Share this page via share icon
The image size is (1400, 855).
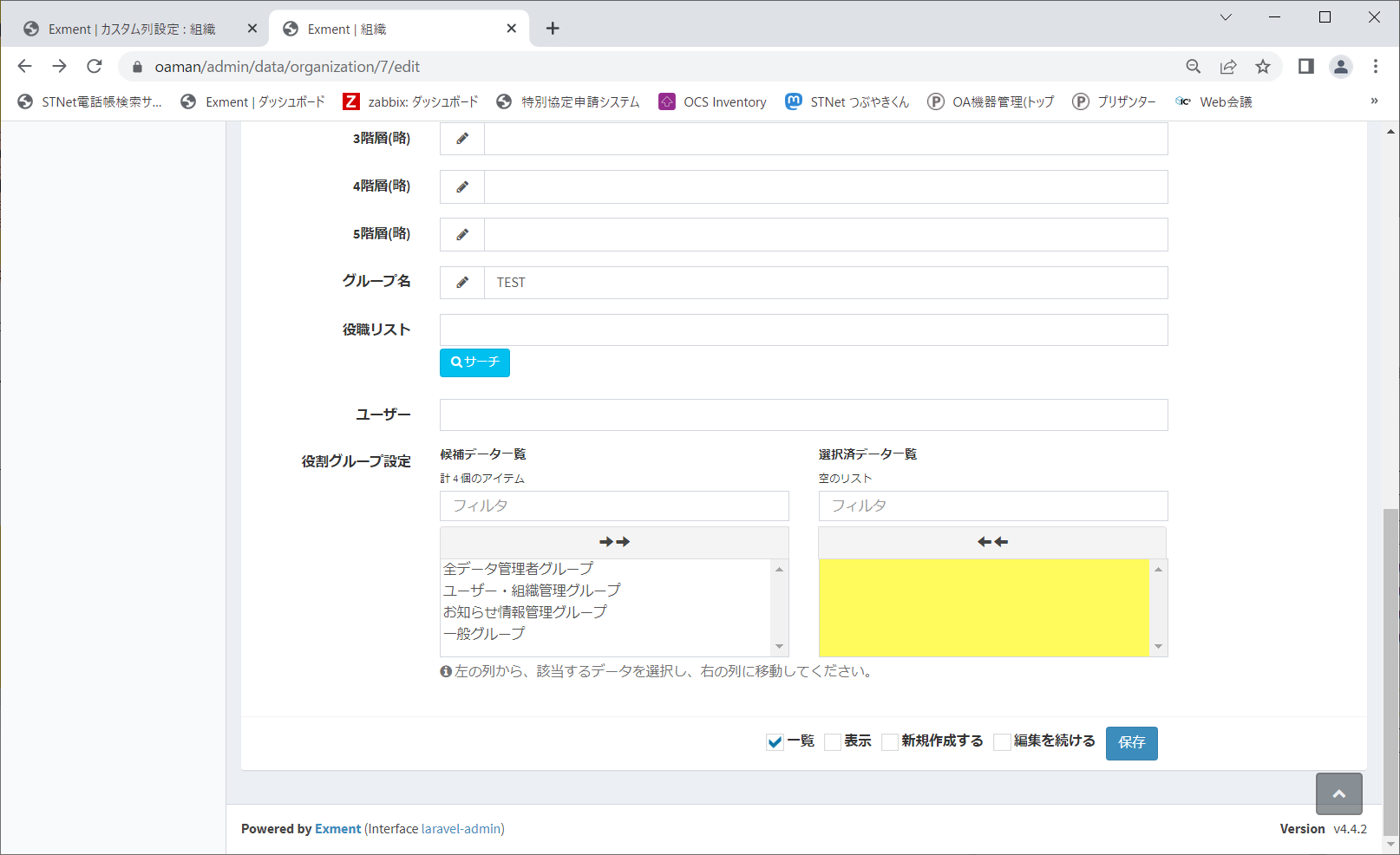(x=1228, y=67)
